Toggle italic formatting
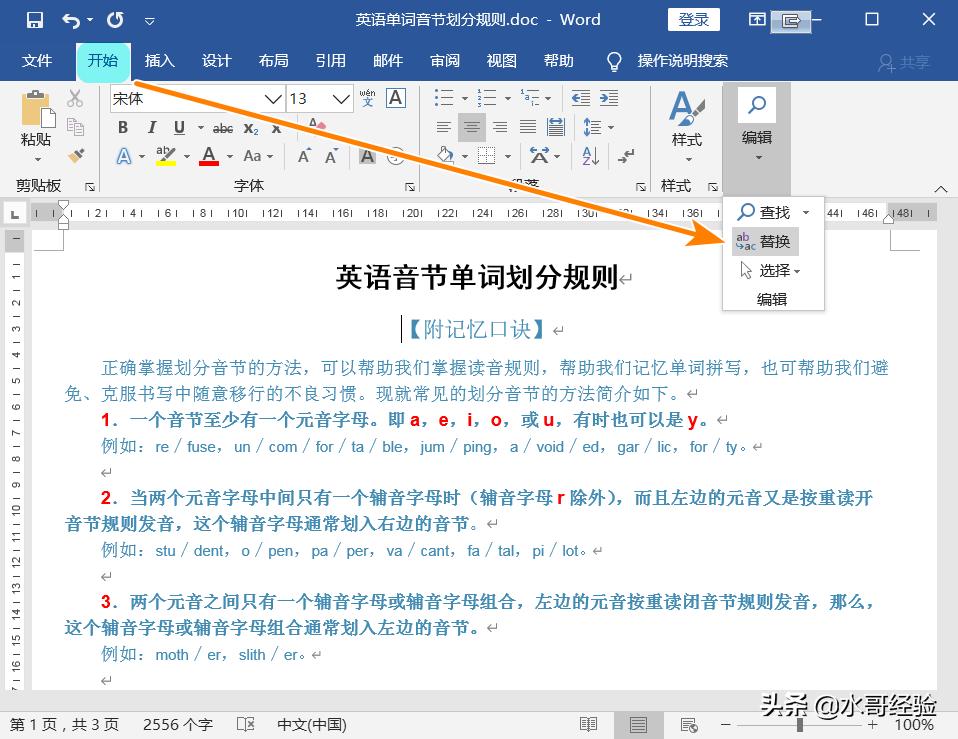Viewport: 958px width, 739px height. coord(151,128)
